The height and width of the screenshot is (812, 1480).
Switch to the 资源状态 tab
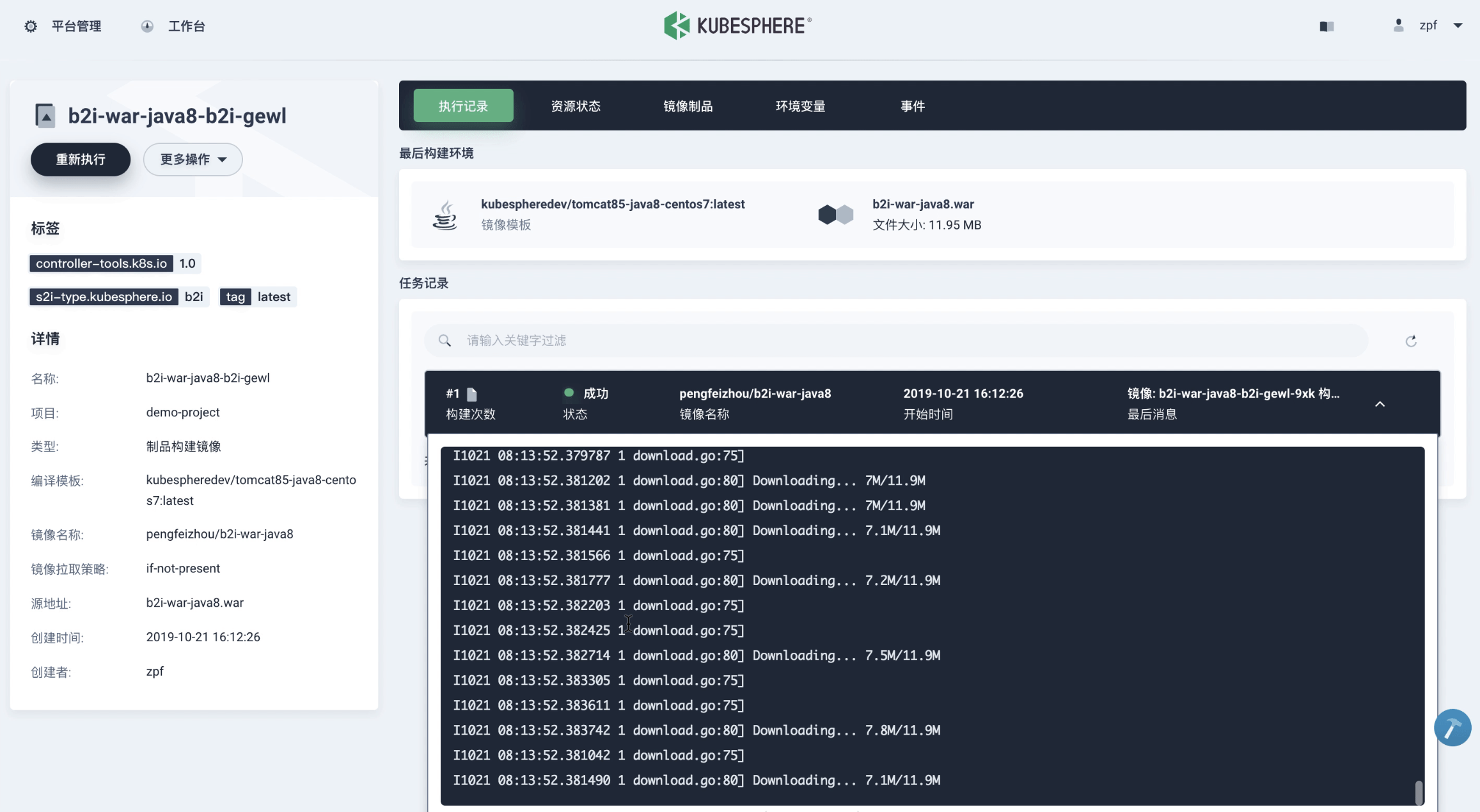coord(576,106)
